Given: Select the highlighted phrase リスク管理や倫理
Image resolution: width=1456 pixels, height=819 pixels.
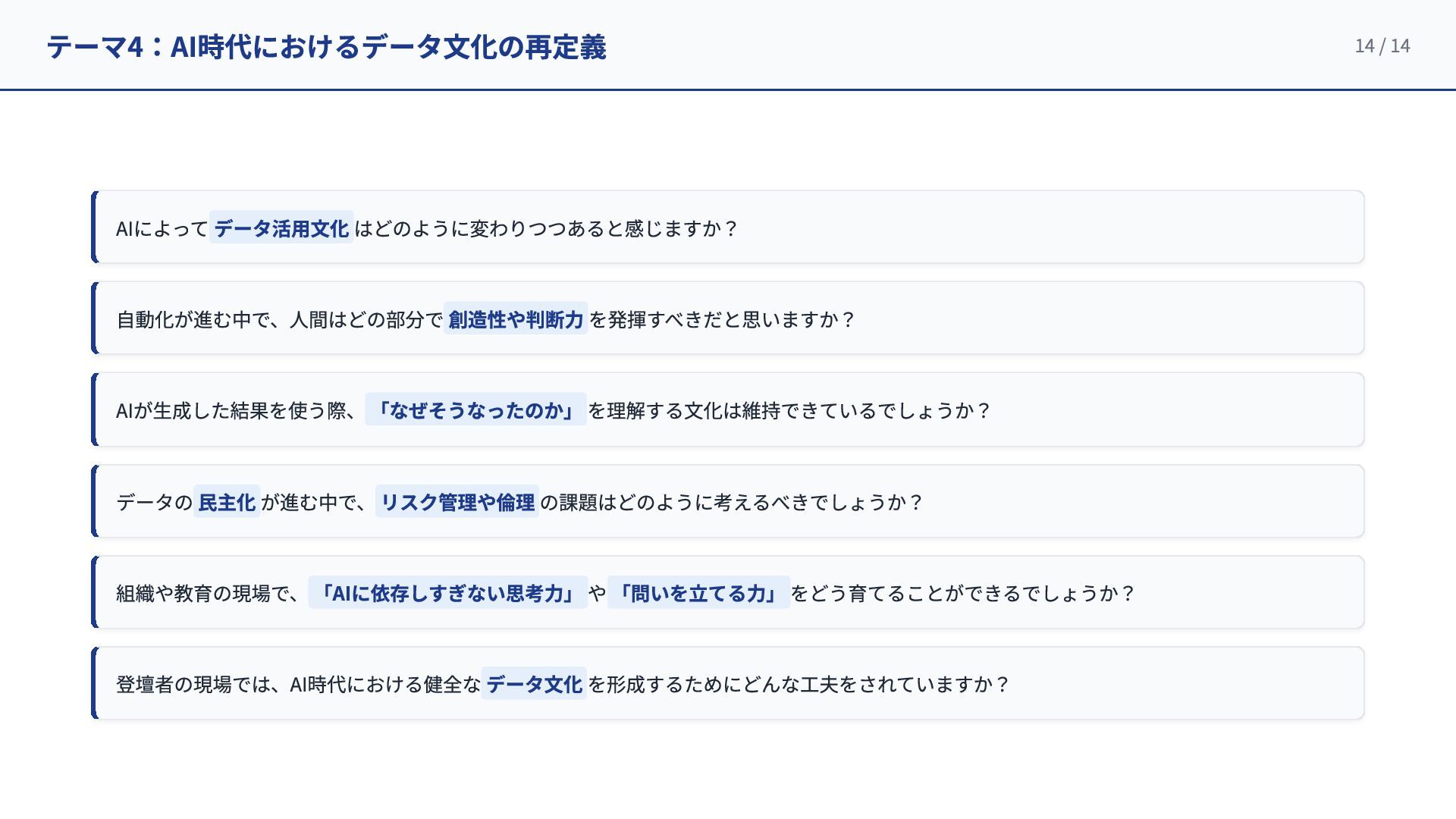Looking at the screenshot, I should click(457, 502).
